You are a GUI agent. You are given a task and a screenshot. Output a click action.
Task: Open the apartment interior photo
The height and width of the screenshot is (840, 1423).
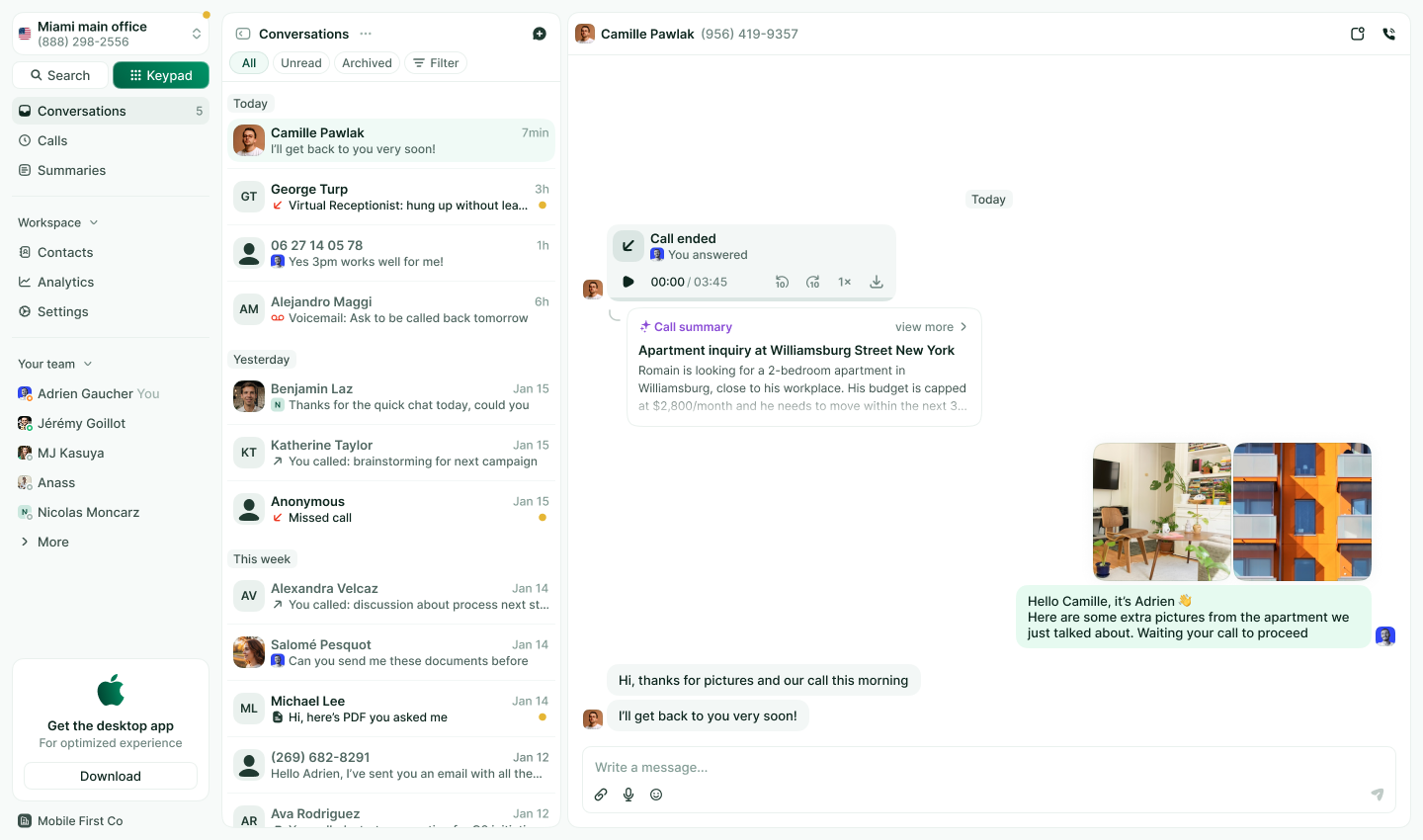1162,512
